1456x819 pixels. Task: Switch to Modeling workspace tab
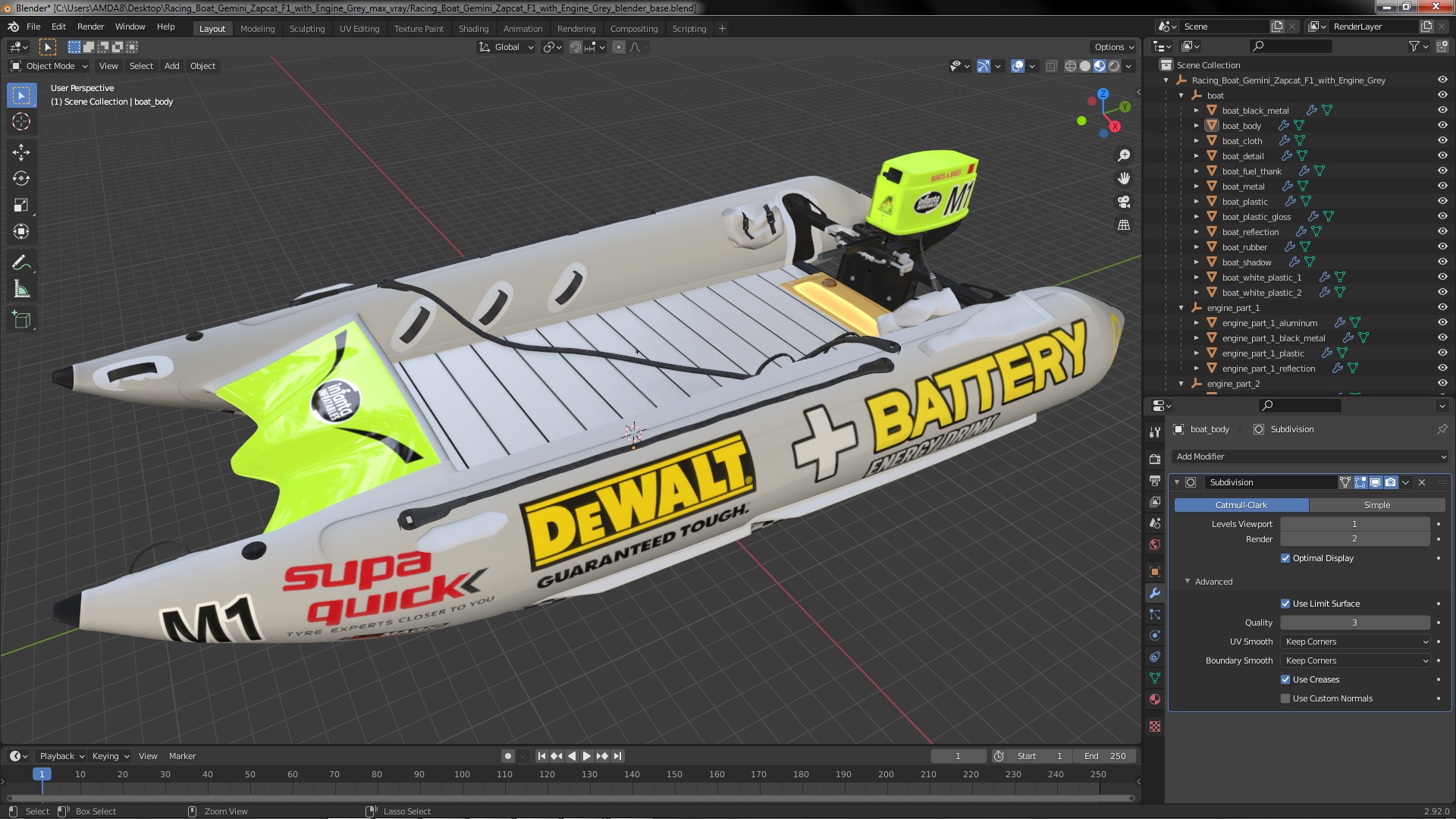[257, 29]
